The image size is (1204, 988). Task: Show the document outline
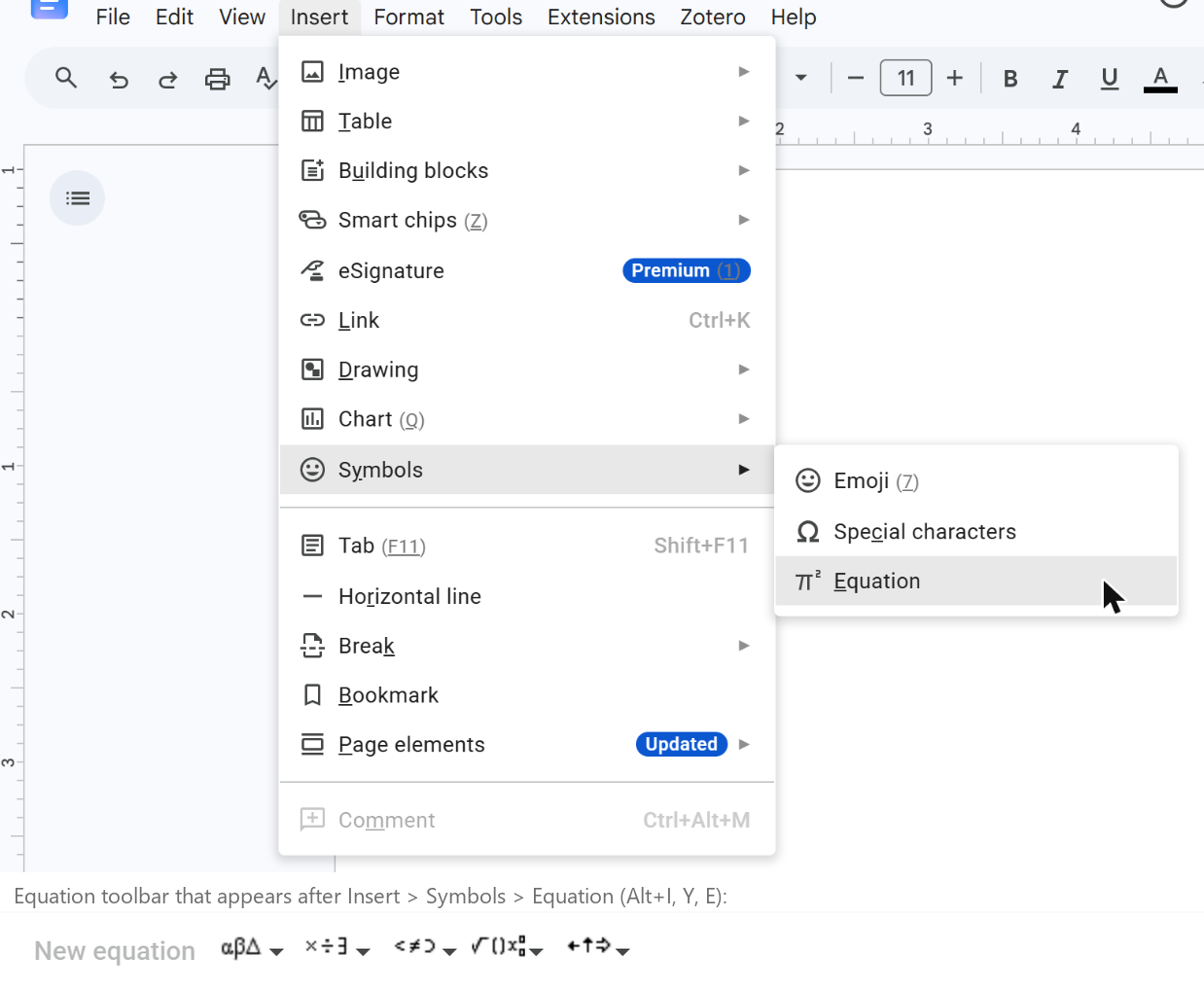pos(78,198)
